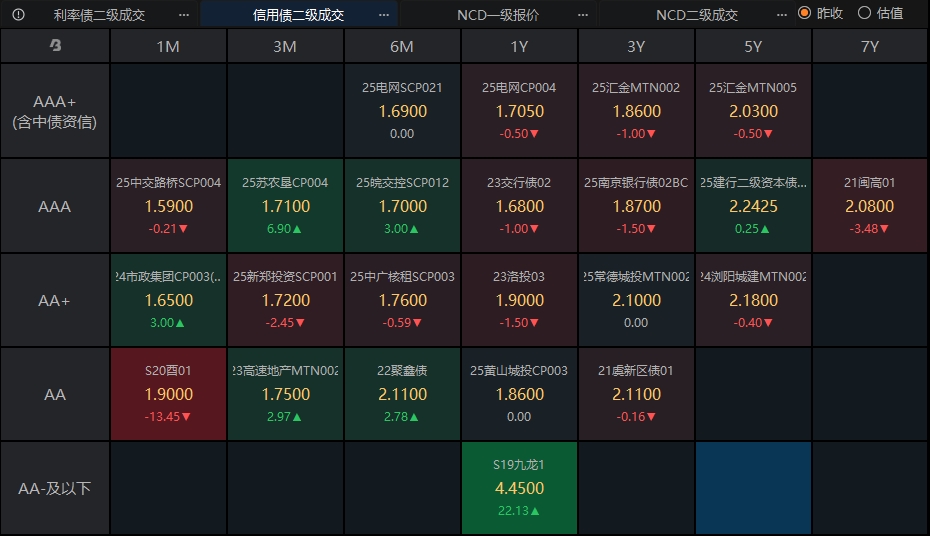
Task: Select the 昨收 radio button
Action: 804,13
